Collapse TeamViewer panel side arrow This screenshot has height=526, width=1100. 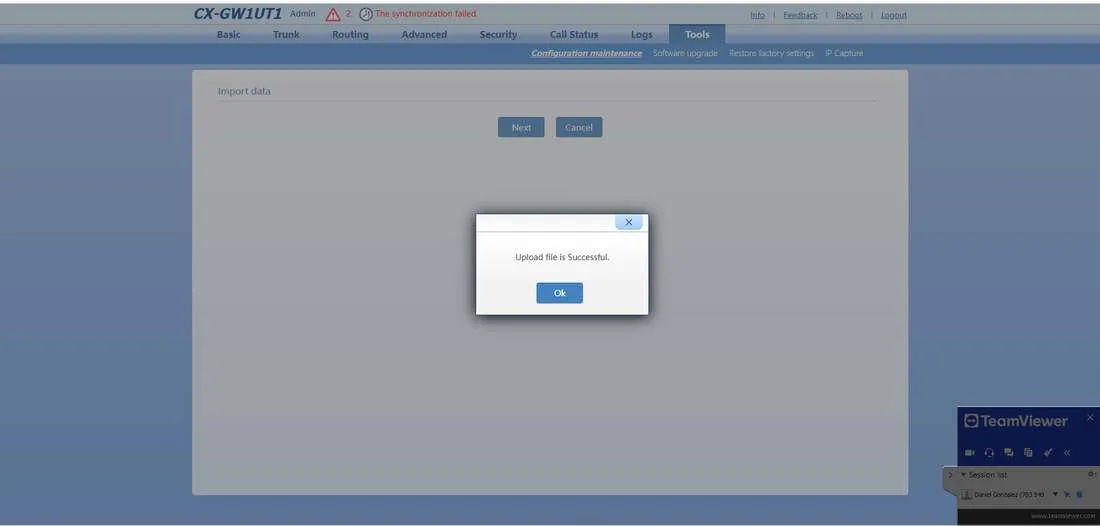click(950, 475)
